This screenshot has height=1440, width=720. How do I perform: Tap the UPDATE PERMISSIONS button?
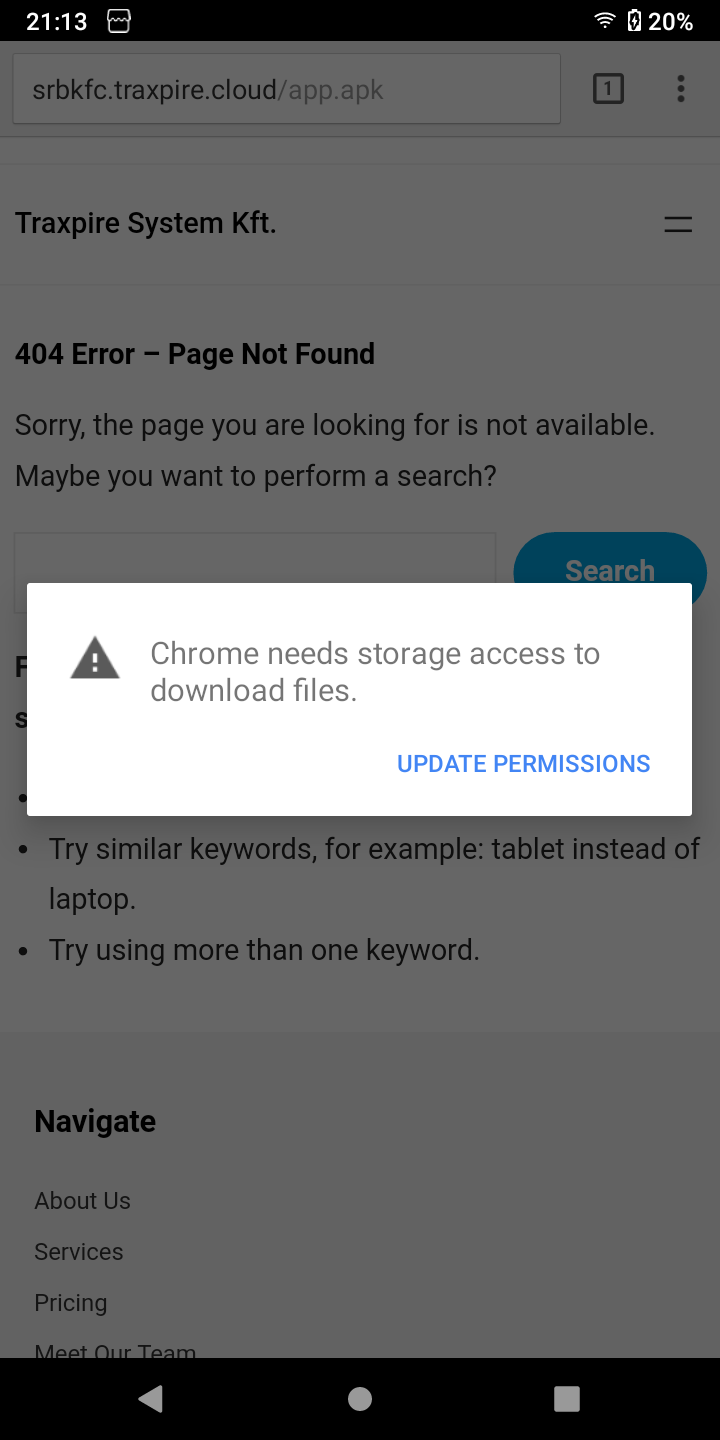[523, 764]
